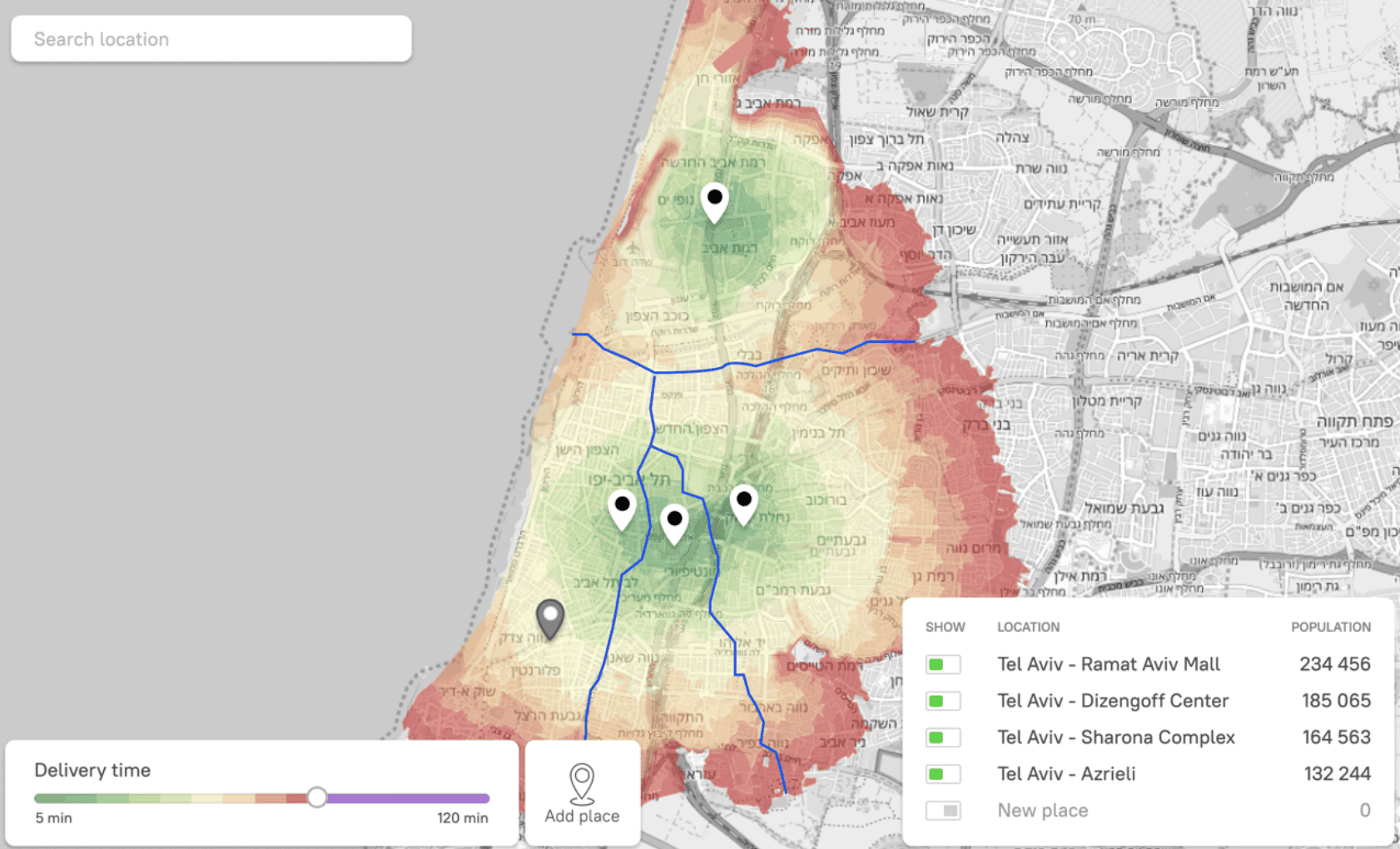
Task: Click the Search location input field
Action: pyautogui.click(x=211, y=38)
